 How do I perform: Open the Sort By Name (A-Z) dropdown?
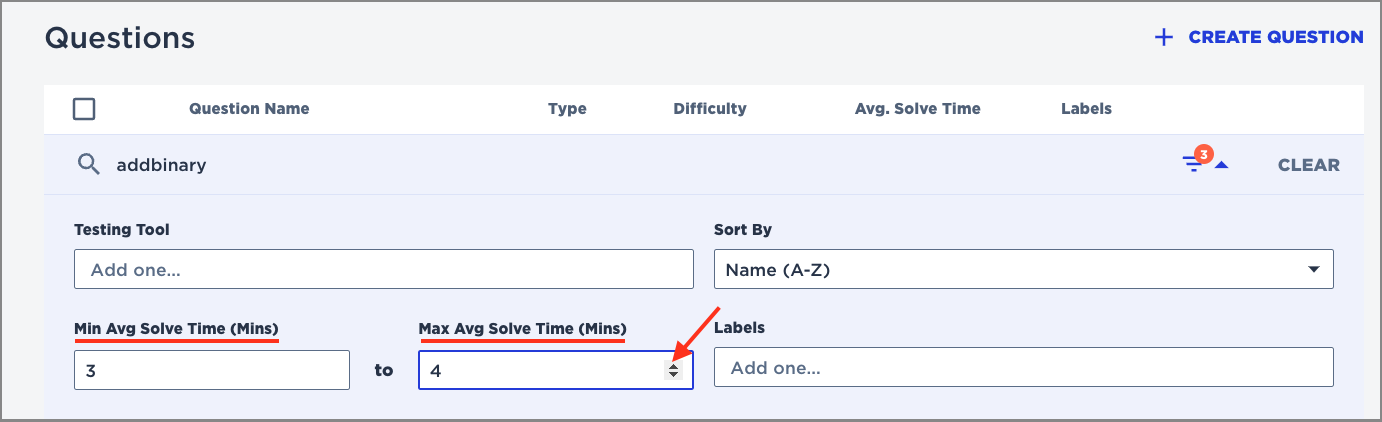(x=1023, y=269)
